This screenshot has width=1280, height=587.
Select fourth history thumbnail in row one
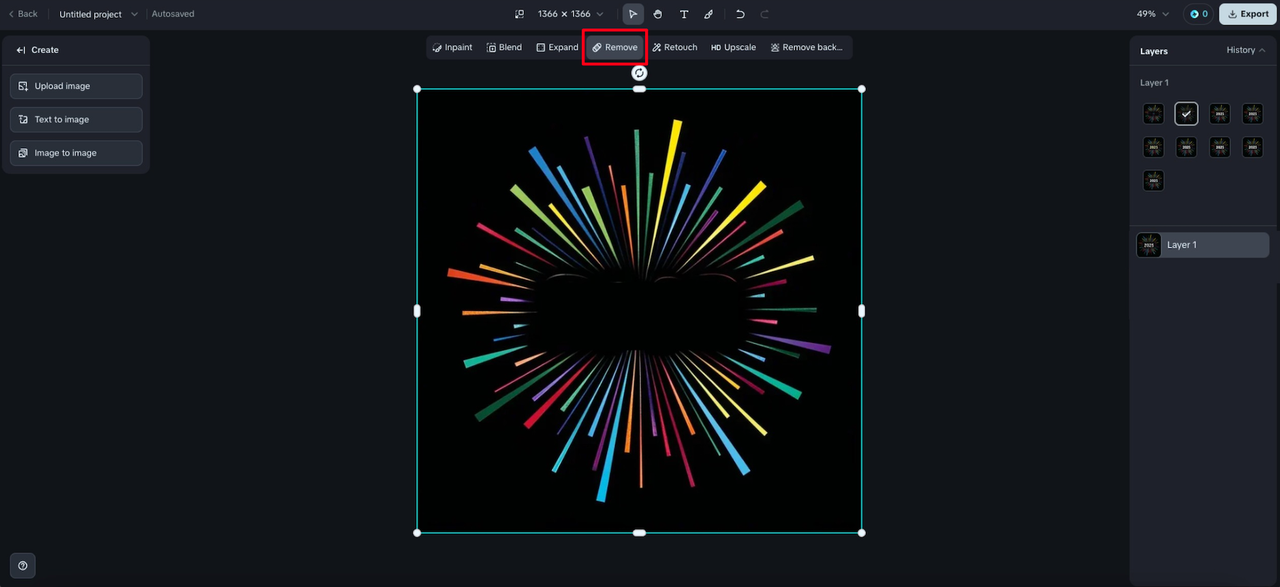pos(1252,114)
